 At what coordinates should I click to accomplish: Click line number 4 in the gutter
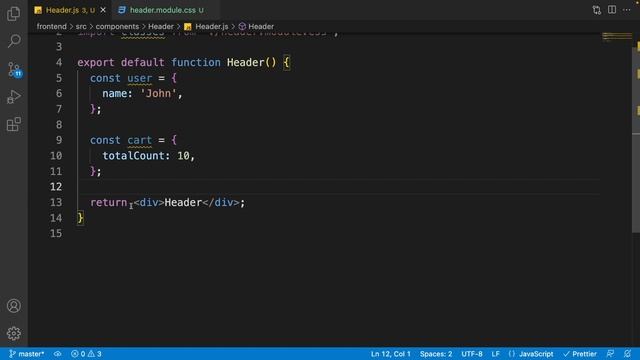pyautogui.click(x=59, y=62)
